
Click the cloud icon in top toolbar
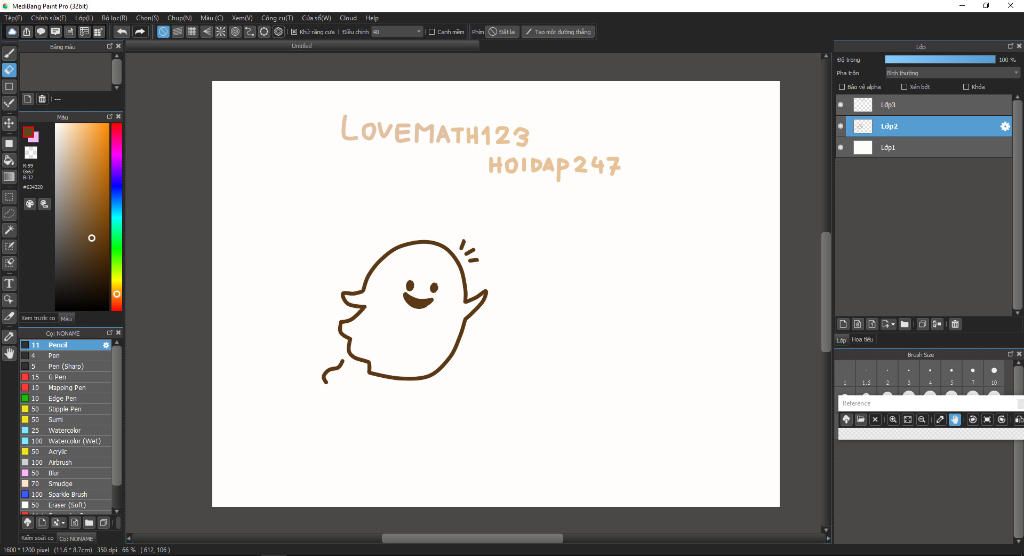pyautogui.click(x=12, y=31)
